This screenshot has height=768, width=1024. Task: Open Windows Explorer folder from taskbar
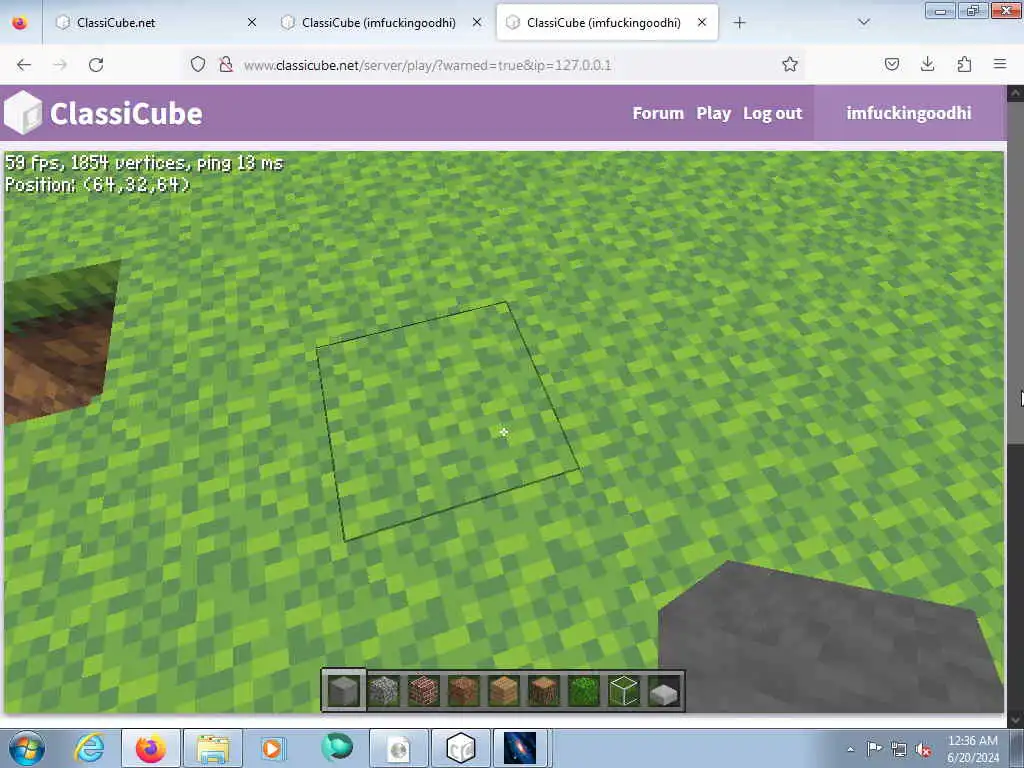click(213, 748)
